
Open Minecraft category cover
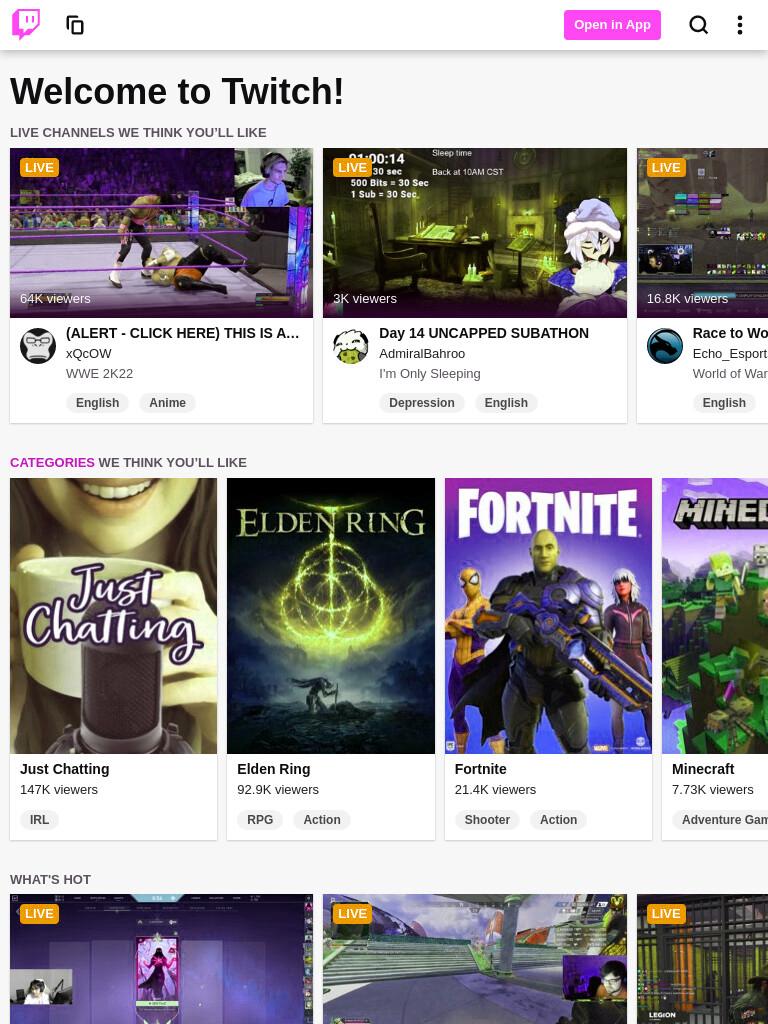[x=715, y=616]
